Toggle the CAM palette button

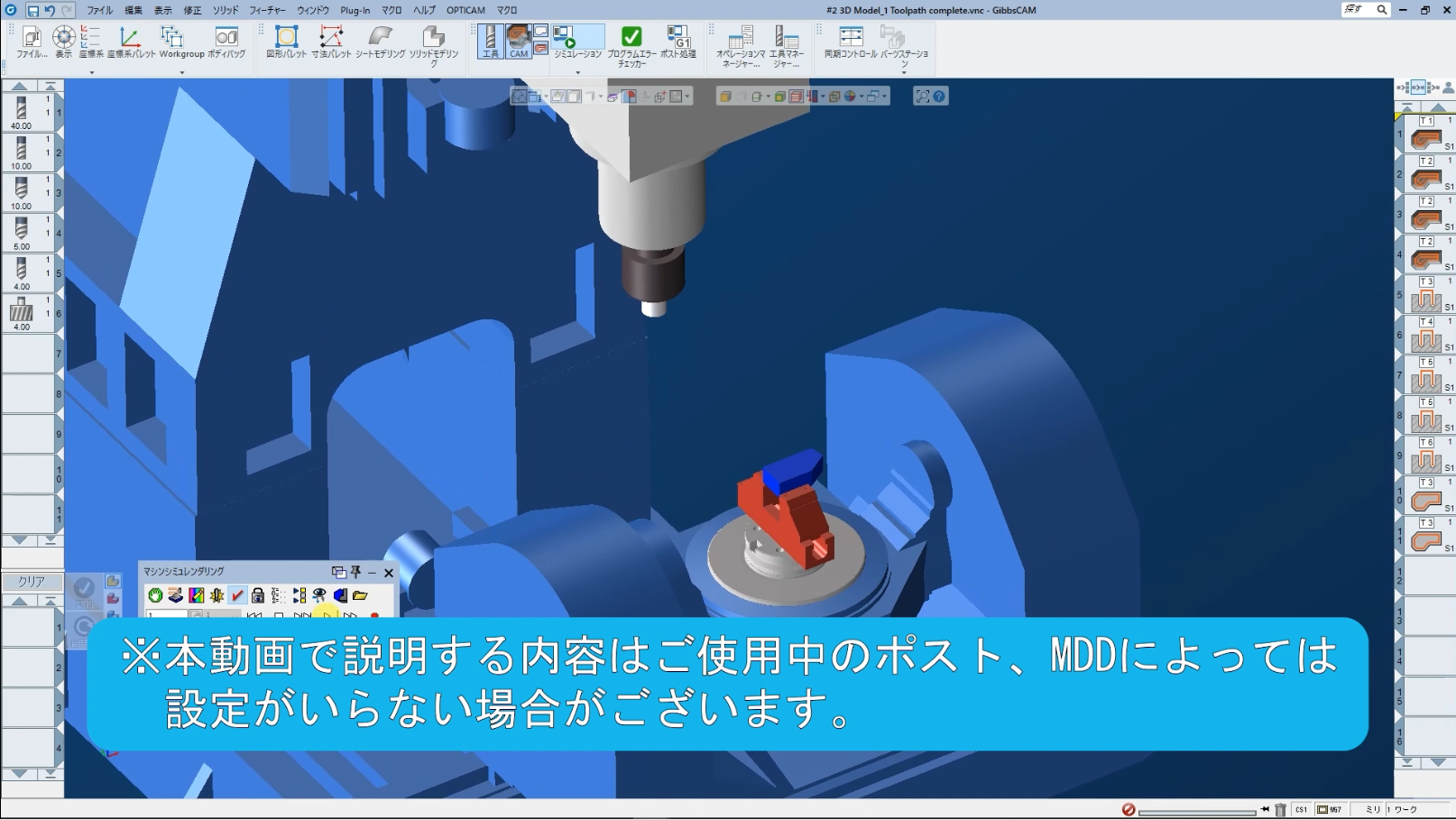tap(519, 41)
